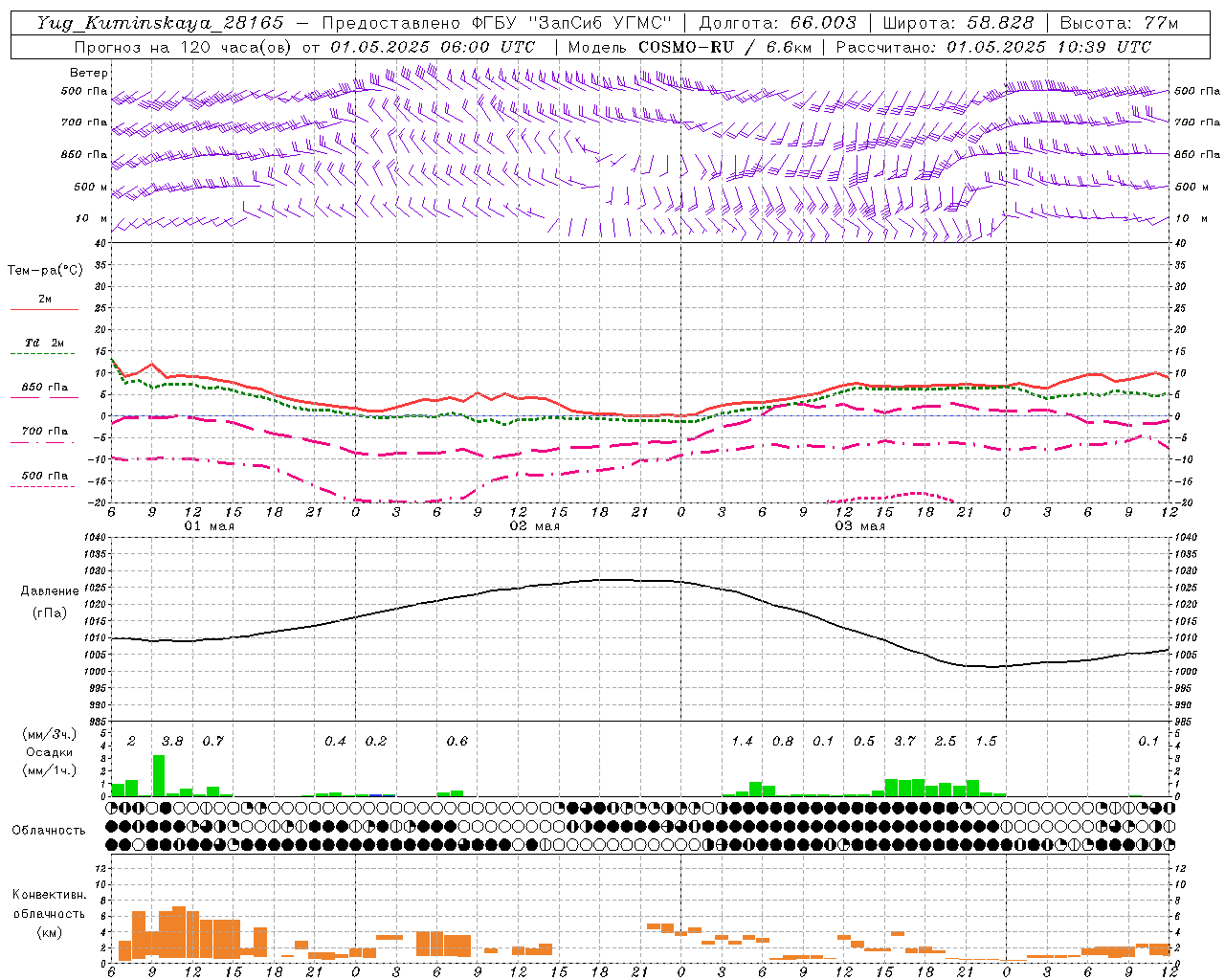This screenshot has width=1225, height=980.
Task: Click the precipitation value 1.5
Action: tap(986, 741)
